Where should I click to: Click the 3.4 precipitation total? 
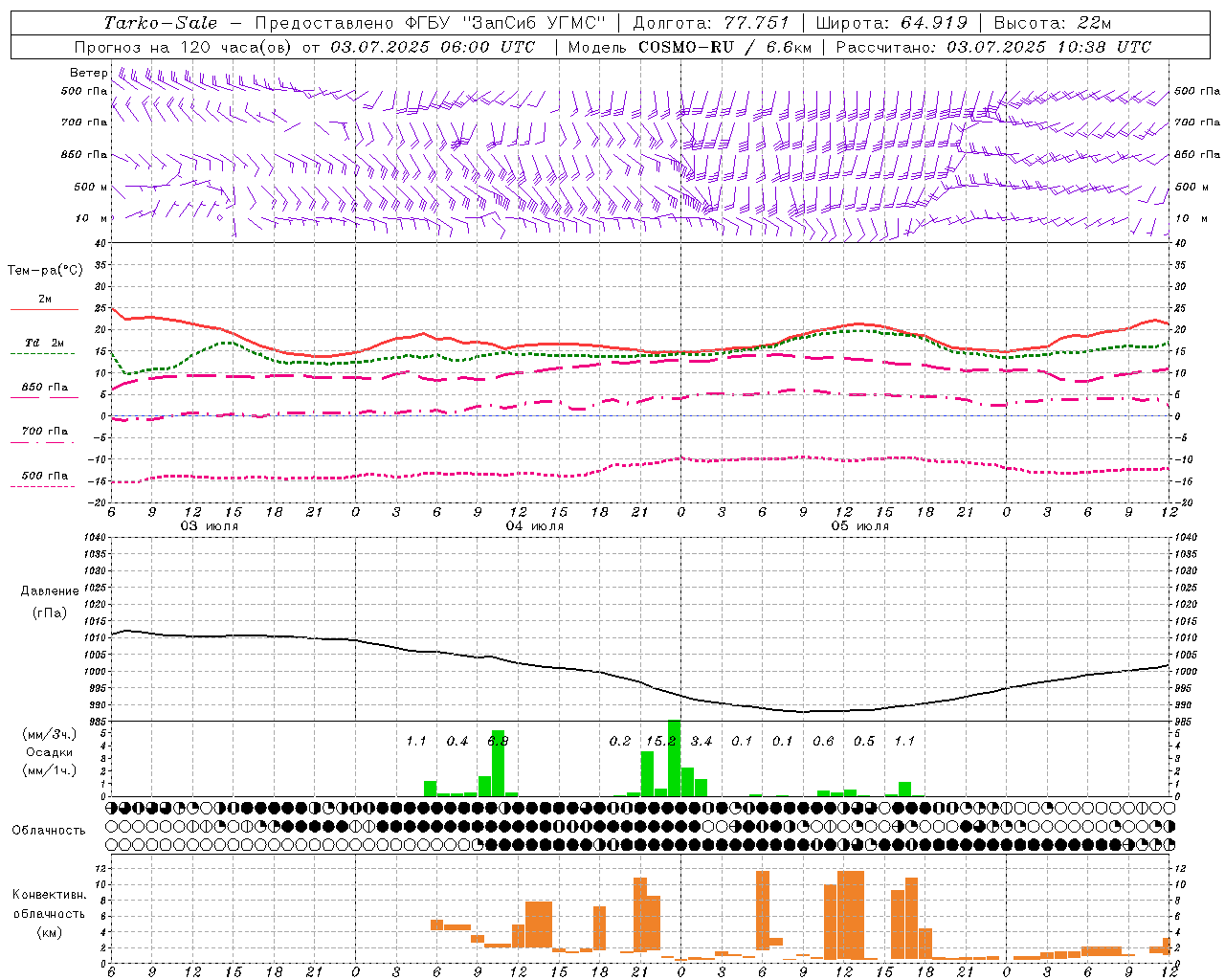coord(702,741)
